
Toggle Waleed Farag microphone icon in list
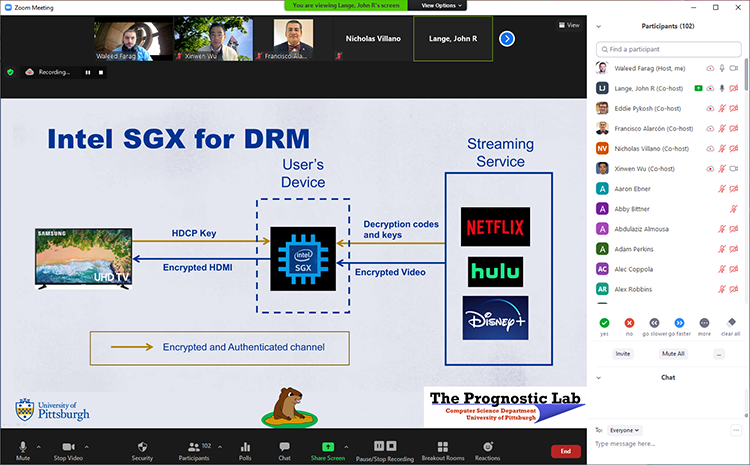[x=722, y=68]
